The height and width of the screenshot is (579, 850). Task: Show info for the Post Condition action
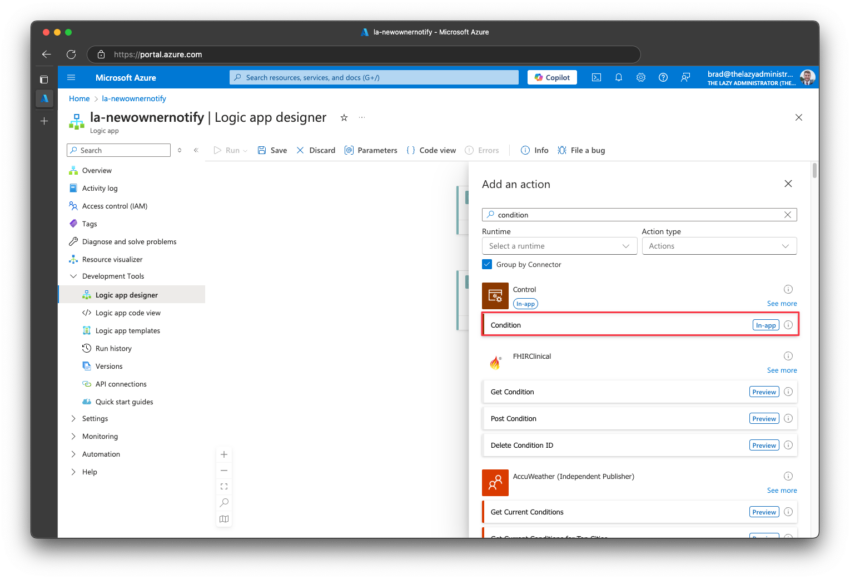pyautogui.click(x=788, y=418)
